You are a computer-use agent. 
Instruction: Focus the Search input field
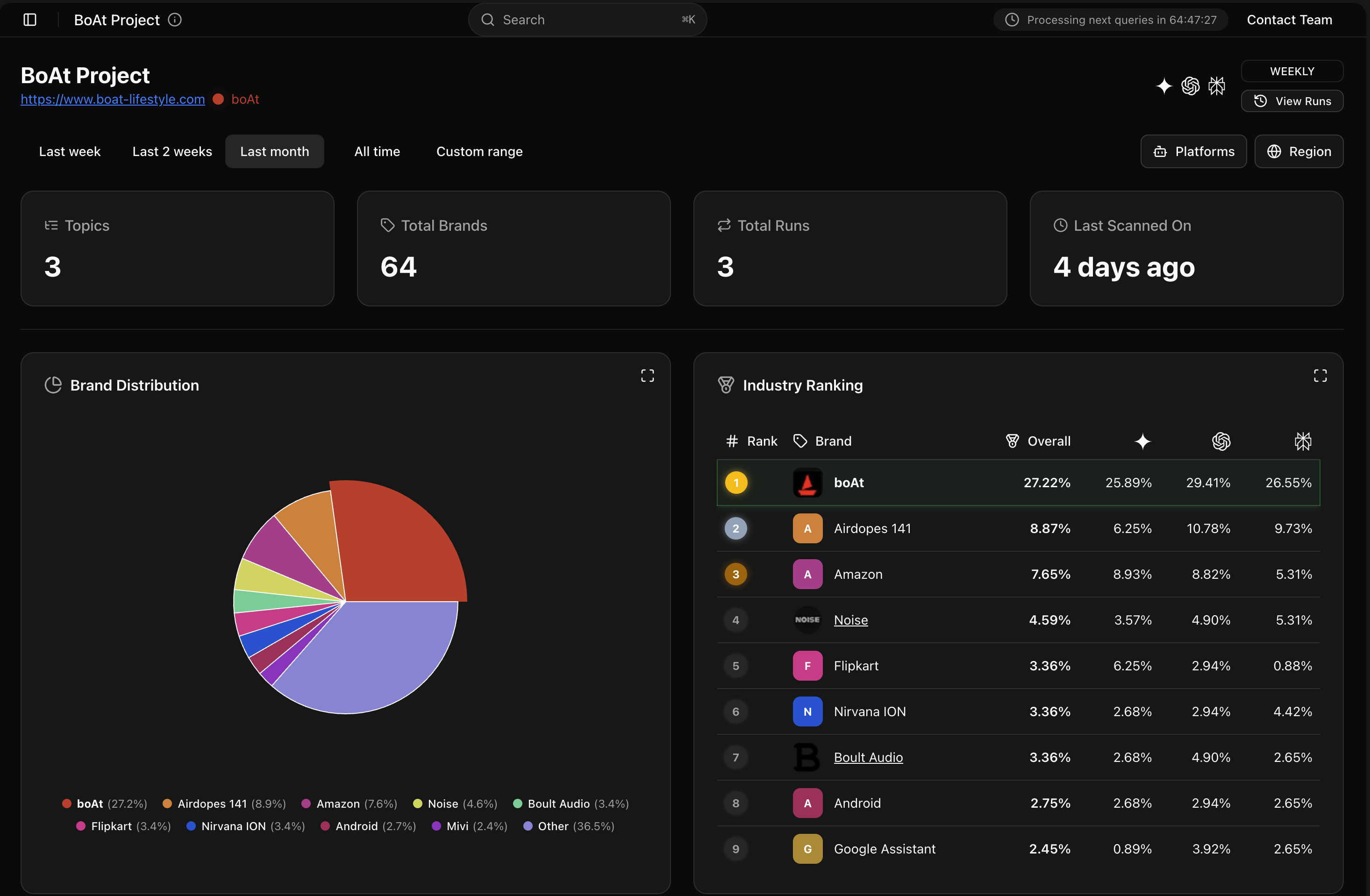tap(587, 20)
